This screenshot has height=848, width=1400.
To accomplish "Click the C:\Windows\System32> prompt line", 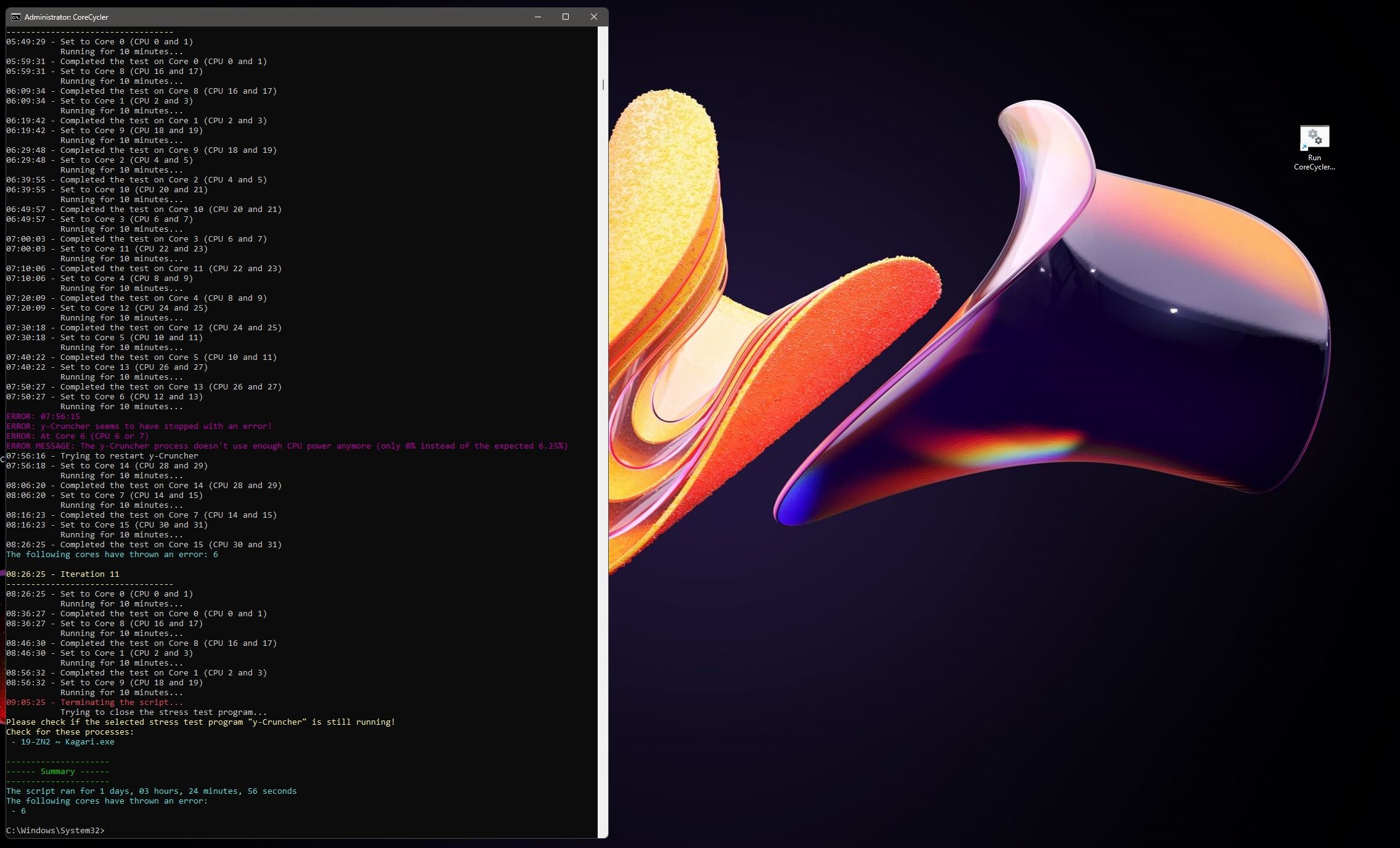I will pyautogui.click(x=55, y=830).
